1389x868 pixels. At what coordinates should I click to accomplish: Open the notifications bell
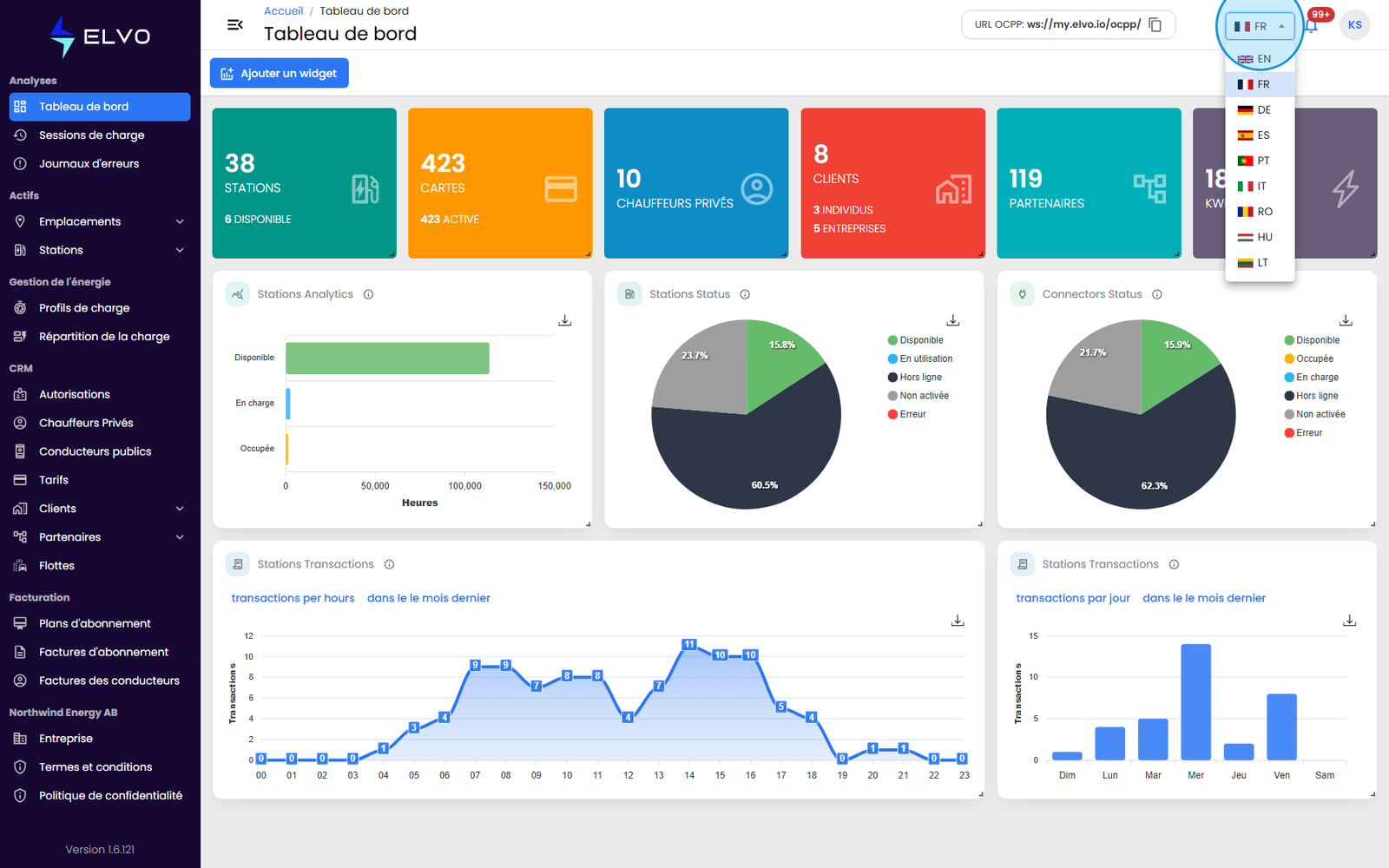1311,25
